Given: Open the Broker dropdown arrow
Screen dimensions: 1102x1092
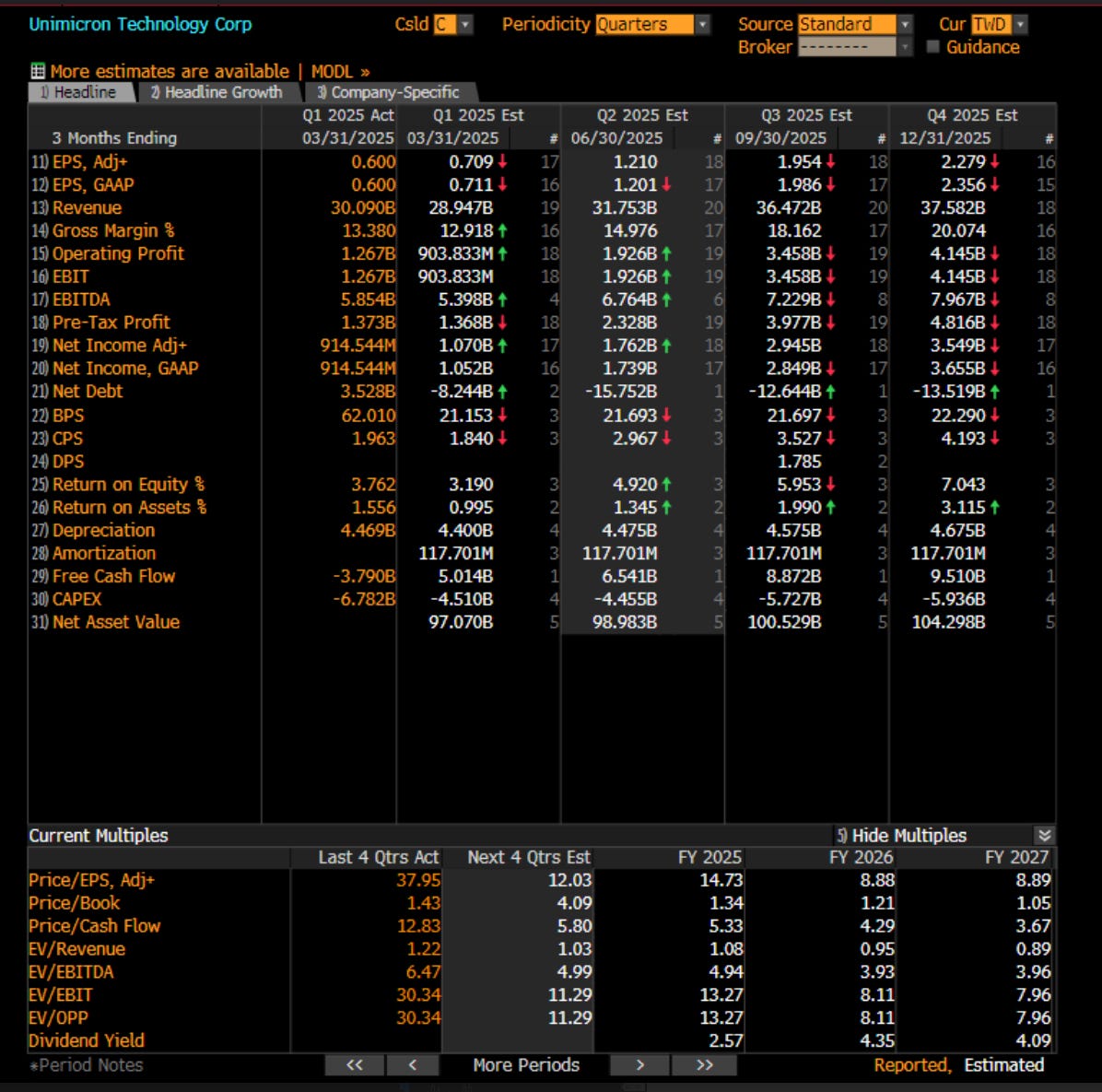Looking at the screenshot, I should coord(905,47).
